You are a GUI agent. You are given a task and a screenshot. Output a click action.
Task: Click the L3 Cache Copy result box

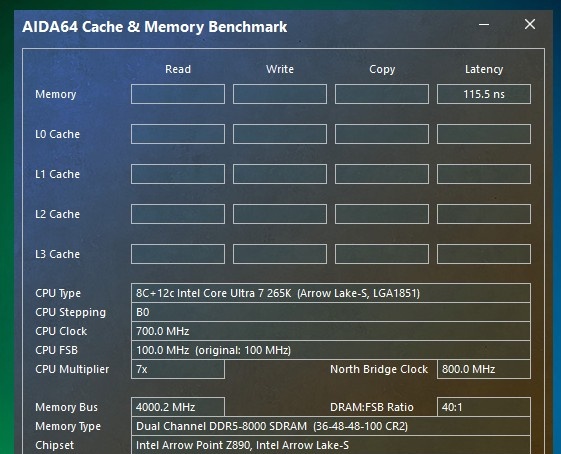[382, 254]
